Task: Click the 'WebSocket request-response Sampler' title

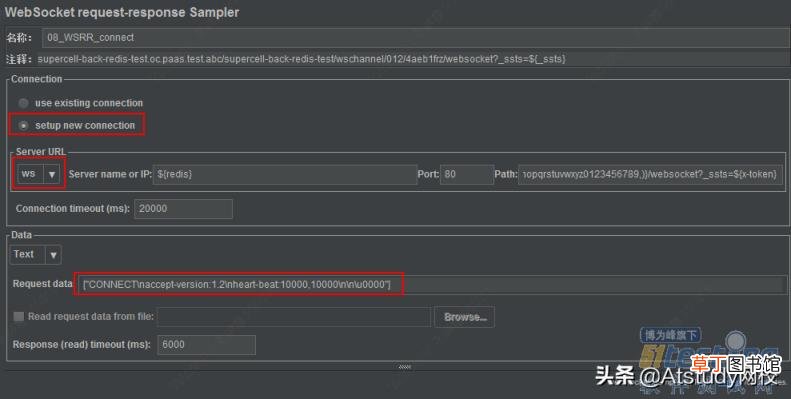Action: [x=122, y=12]
